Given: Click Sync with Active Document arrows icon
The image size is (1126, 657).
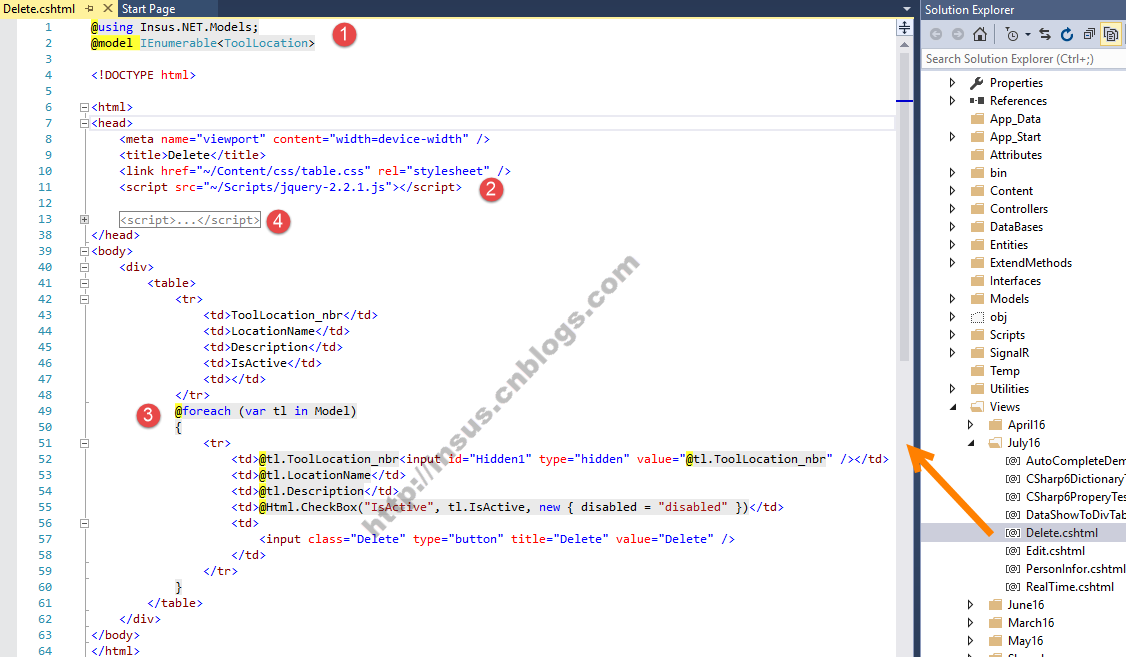Looking at the screenshot, I should pos(1045,34).
